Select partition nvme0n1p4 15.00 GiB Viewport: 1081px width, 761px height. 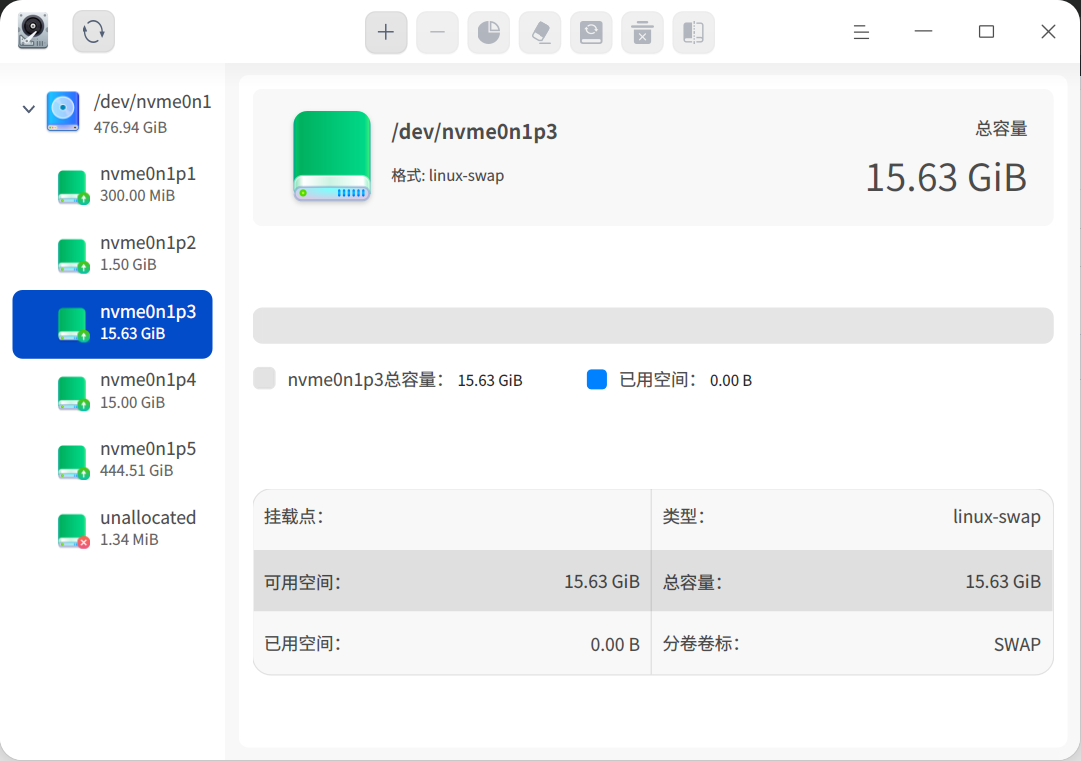point(112,392)
